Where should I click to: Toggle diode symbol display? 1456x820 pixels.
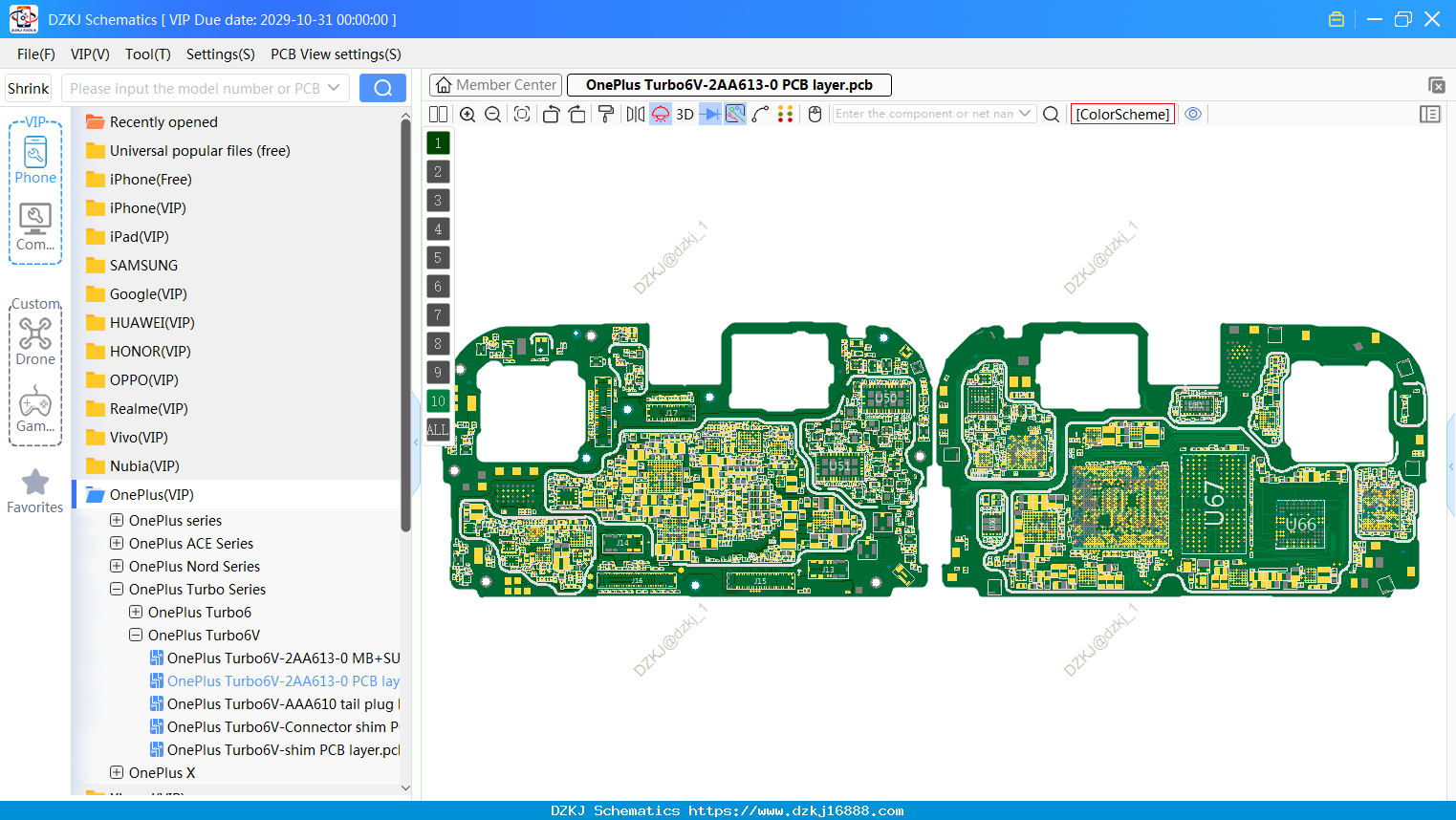pyautogui.click(x=710, y=114)
